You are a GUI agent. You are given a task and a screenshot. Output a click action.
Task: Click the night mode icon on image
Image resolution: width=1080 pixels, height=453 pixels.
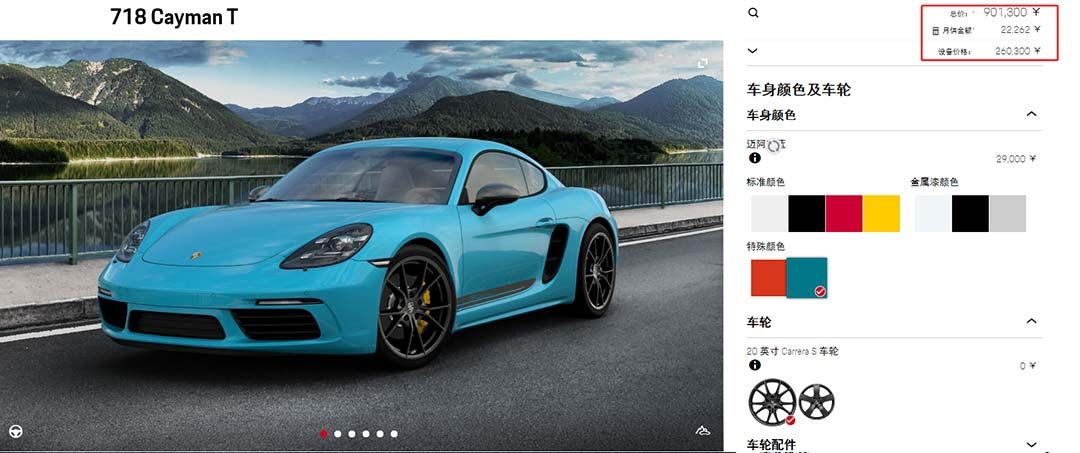(703, 431)
